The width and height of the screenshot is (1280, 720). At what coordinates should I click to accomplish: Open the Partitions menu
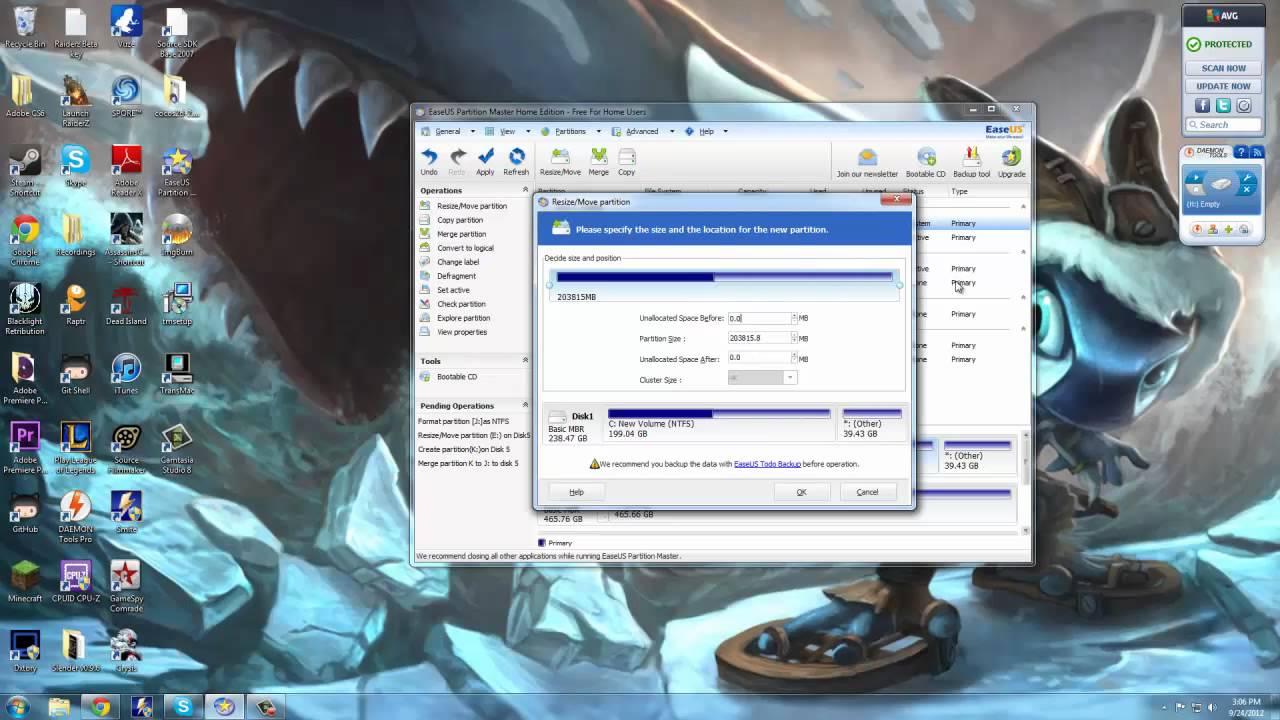[x=570, y=131]
